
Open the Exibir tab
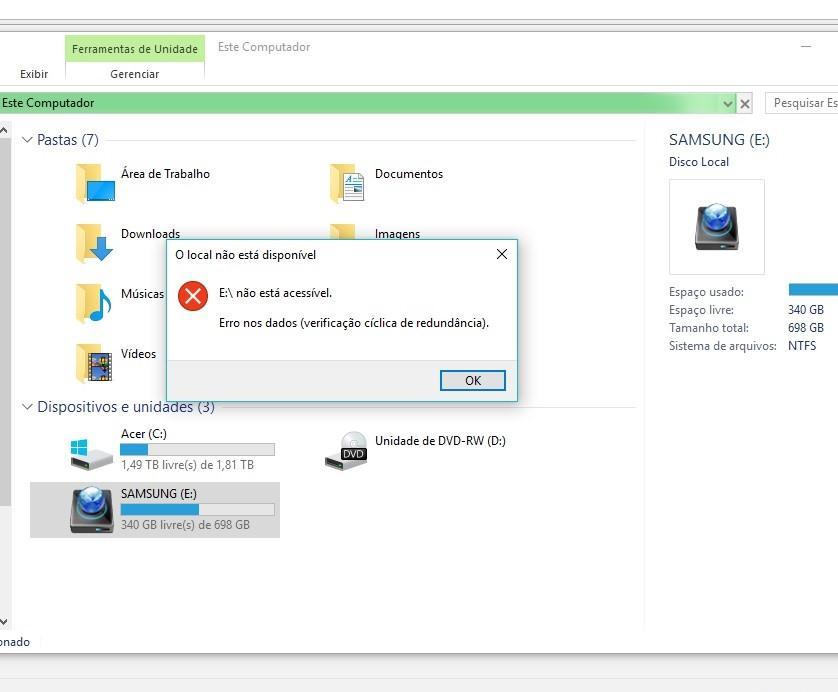34,74
